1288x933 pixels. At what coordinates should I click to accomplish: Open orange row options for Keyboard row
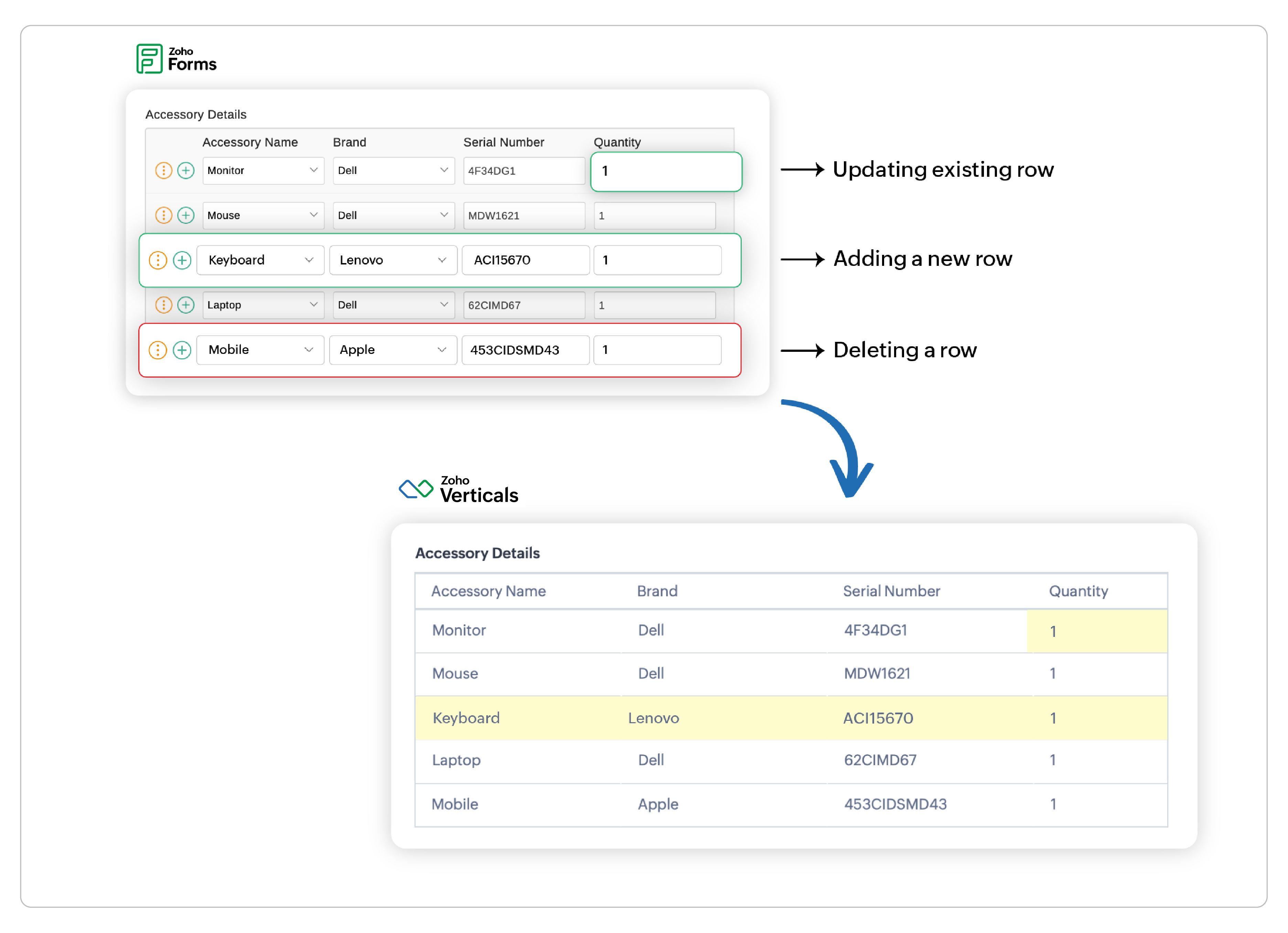(158, 261)
